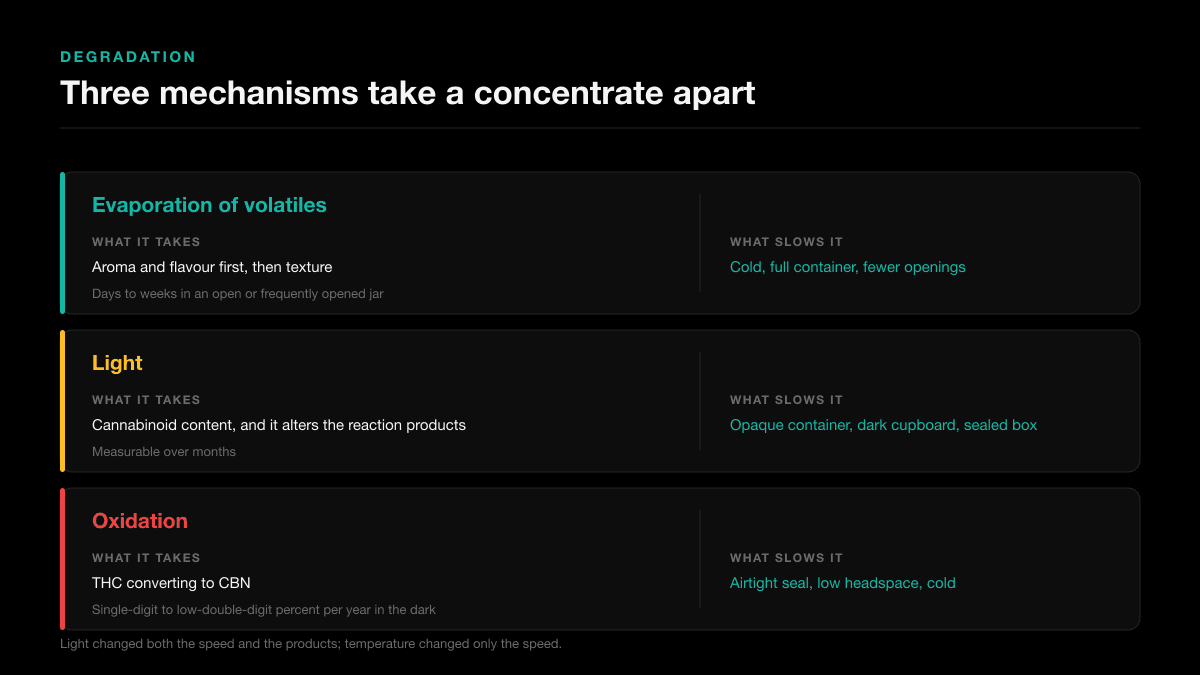Click the yellow accent bar on Light card

62,401
